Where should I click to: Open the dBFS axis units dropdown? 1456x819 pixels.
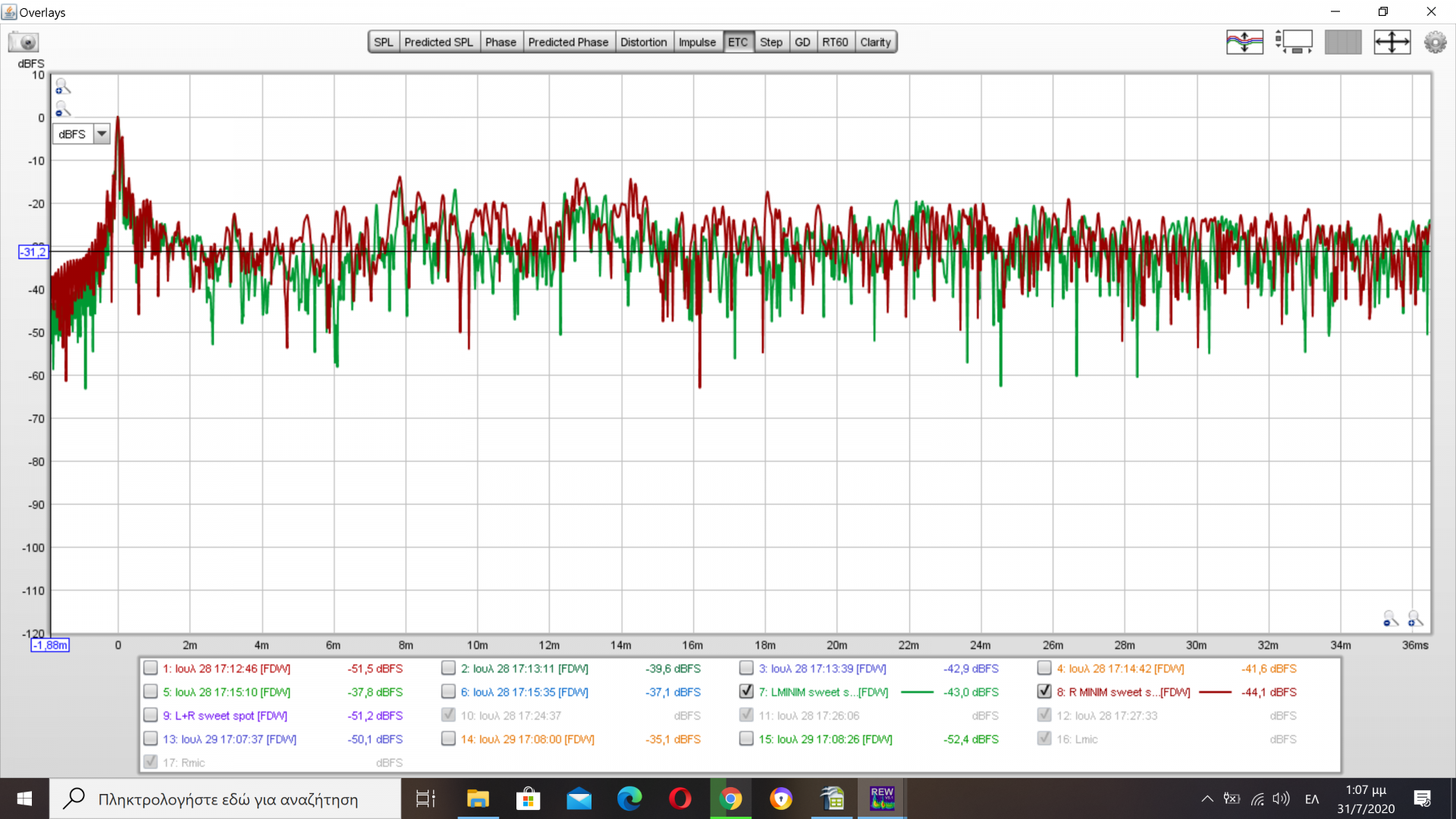[102, 134]
